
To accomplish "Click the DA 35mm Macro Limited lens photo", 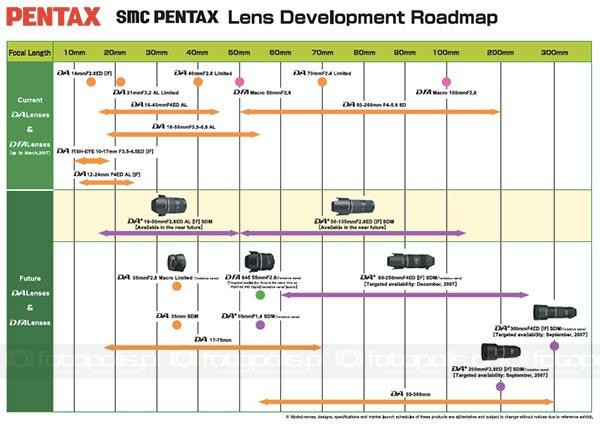I will coord(177,263).
